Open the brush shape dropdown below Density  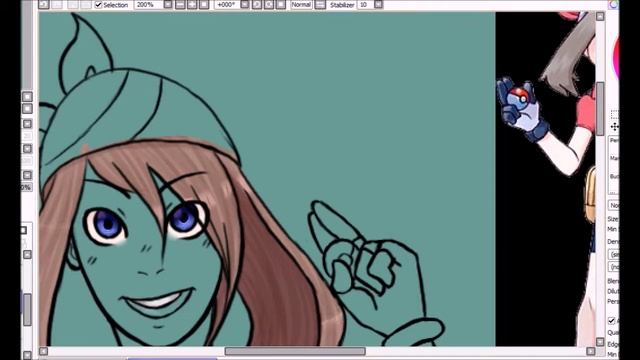click(614, 255)
